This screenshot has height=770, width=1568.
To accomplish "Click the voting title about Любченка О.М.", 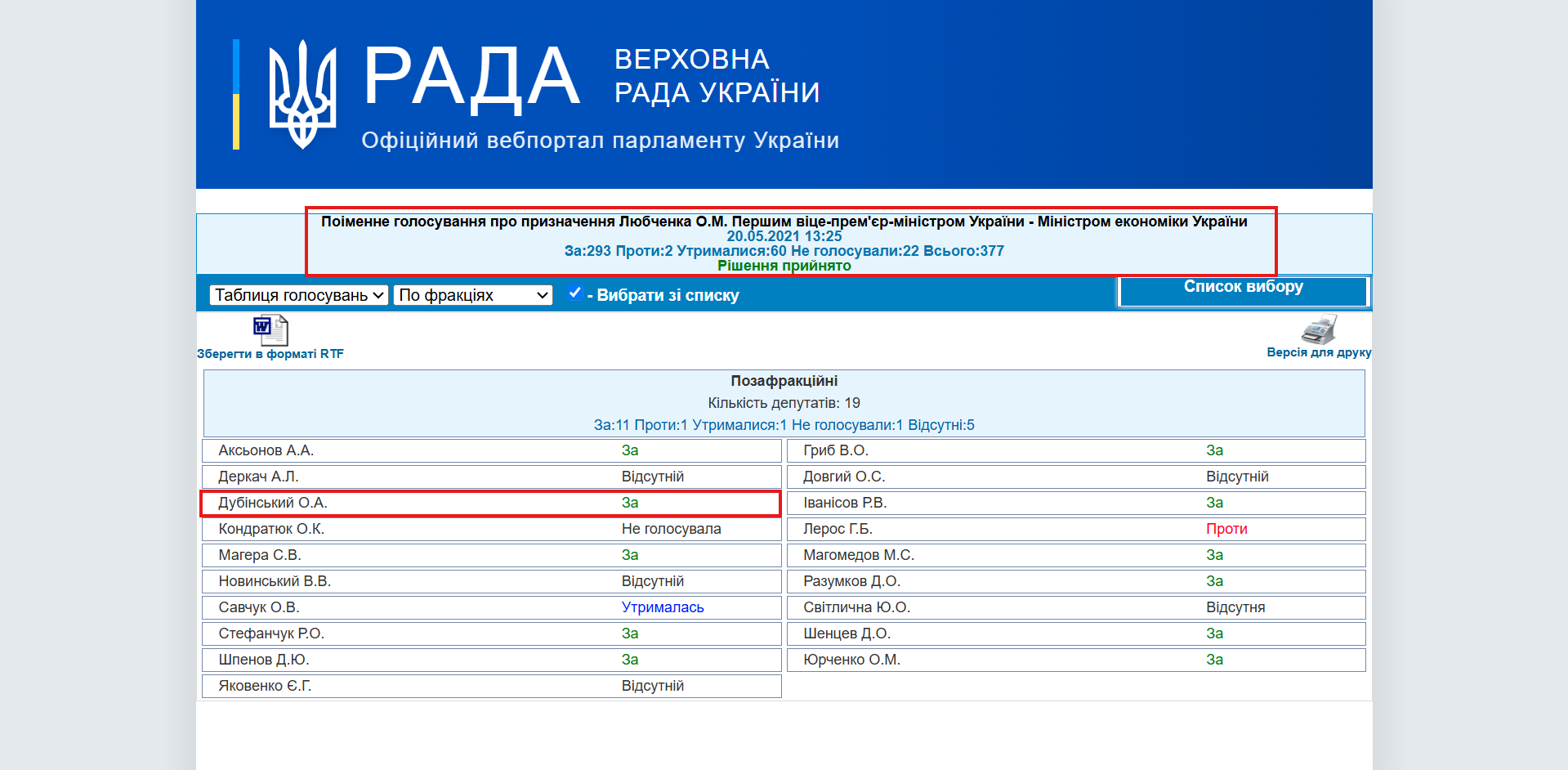I will tap(784, 222).
